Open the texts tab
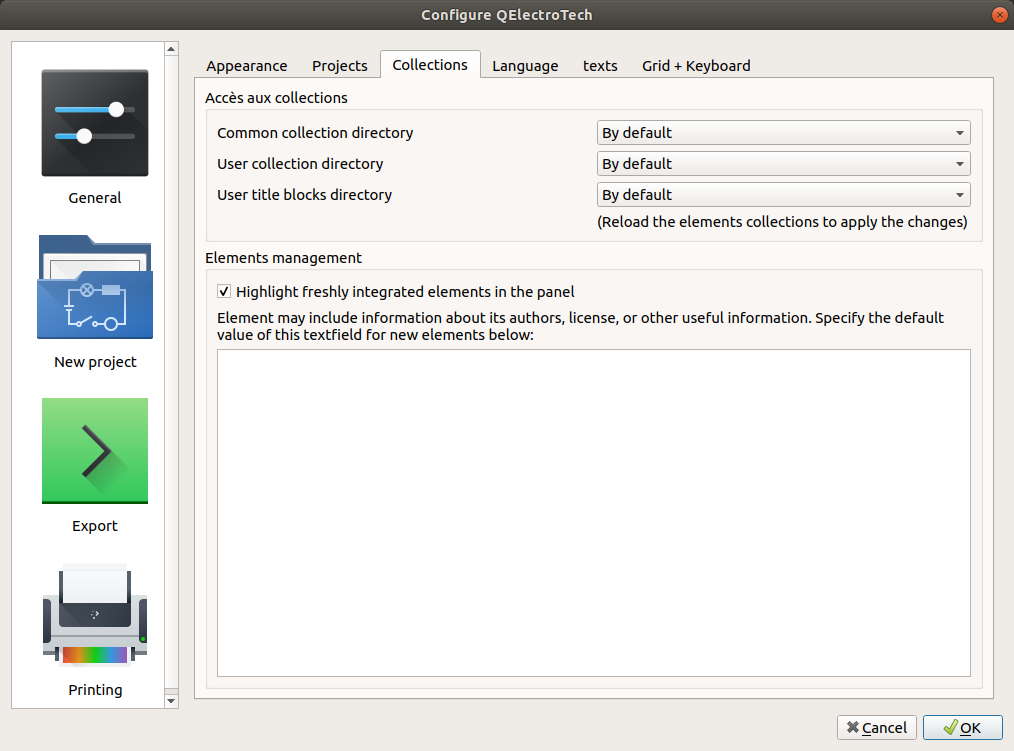This screenshot has width=1014, height=751. [600, 66]
